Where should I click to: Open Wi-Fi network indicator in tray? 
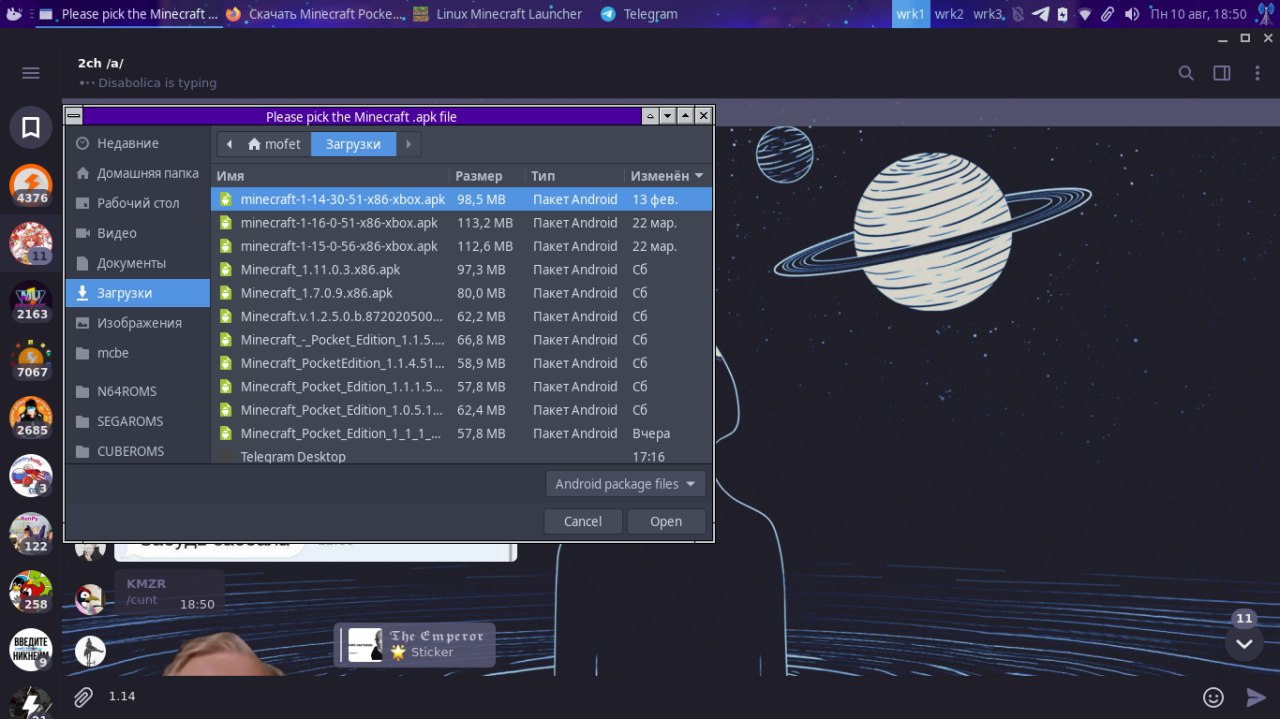click(1085, 14)
